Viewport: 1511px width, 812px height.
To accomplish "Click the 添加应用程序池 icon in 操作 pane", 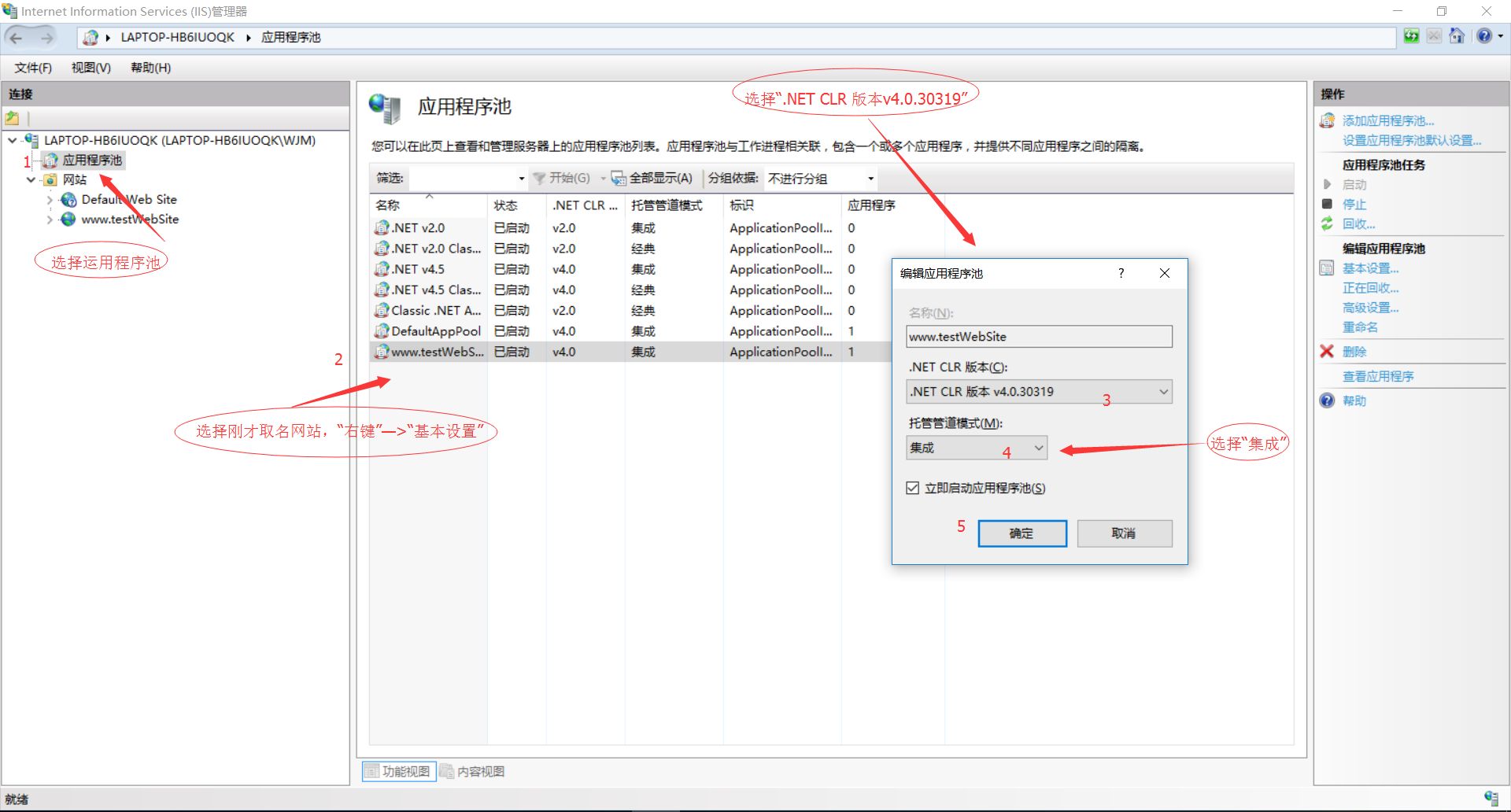I will point(1327,120).
